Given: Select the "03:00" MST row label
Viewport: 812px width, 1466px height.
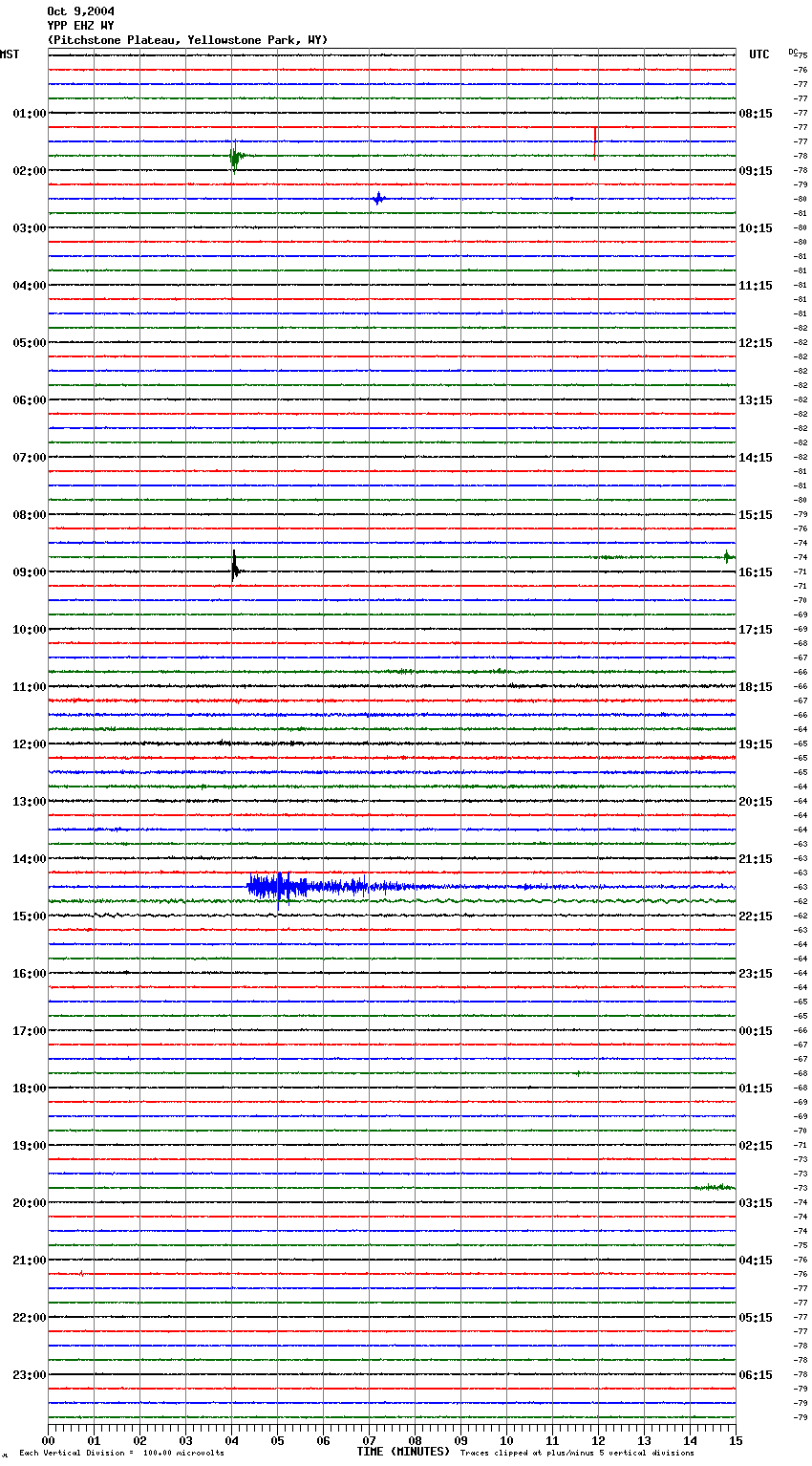Looking at the screenshot, I should coord(30,228).
